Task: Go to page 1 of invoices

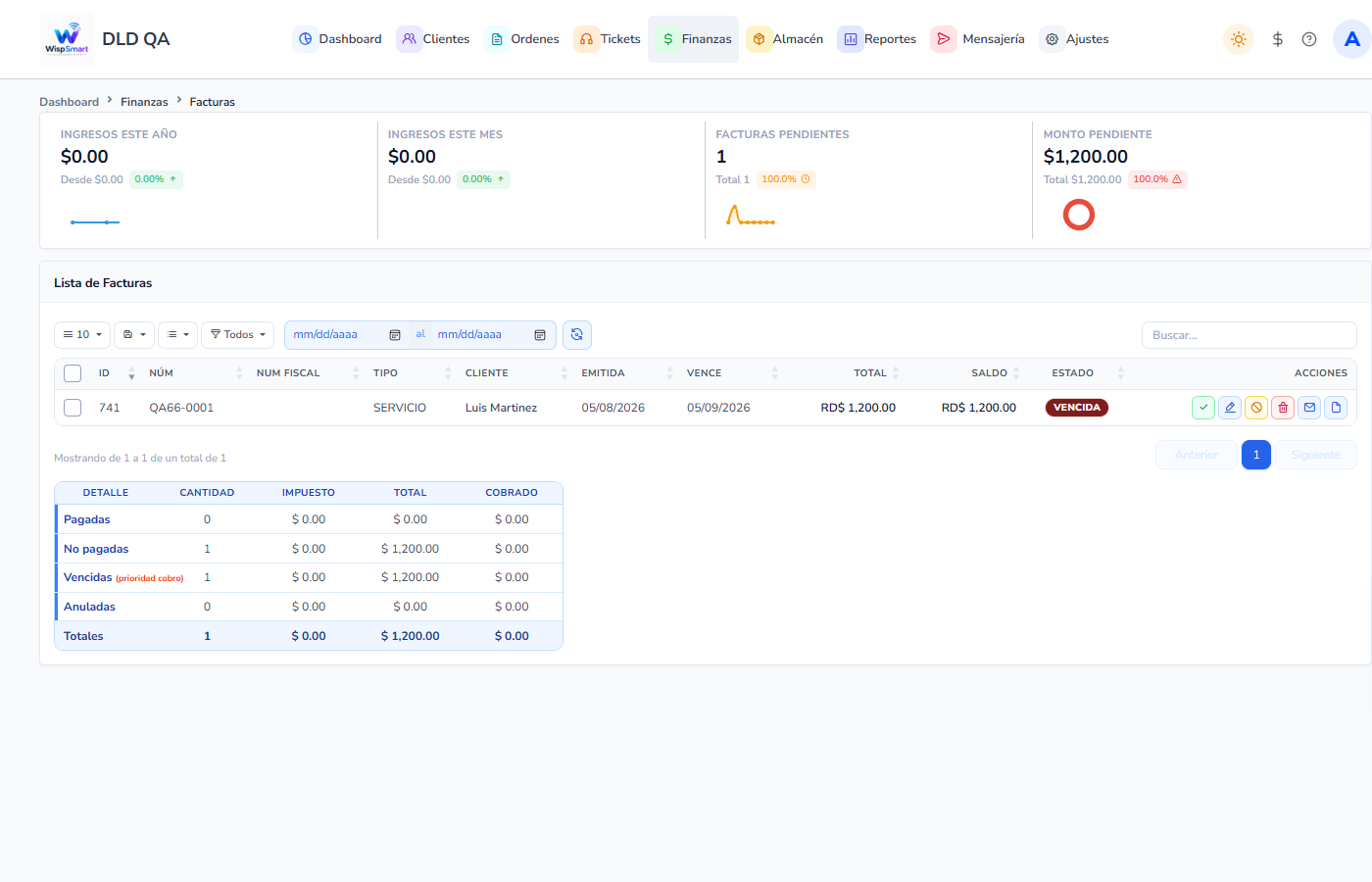Action: click(x=1256, y=455)
